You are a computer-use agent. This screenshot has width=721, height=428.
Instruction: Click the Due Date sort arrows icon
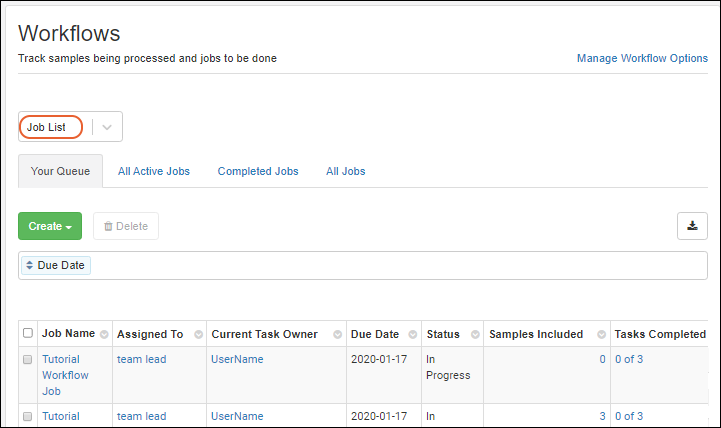pos(29,266)
